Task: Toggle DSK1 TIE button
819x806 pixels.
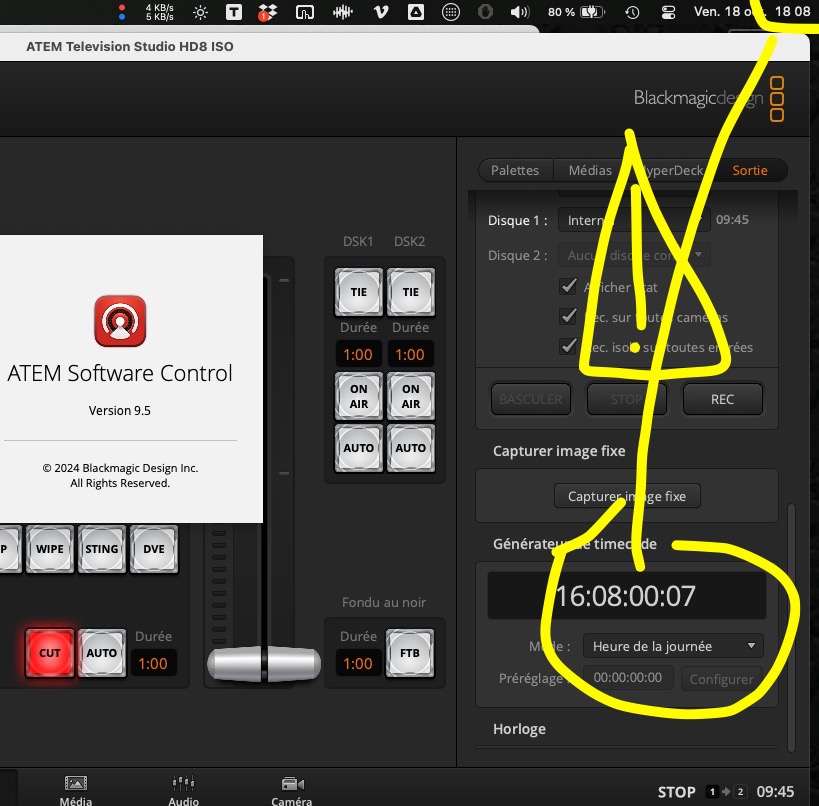Action: [x=358, y=292]
